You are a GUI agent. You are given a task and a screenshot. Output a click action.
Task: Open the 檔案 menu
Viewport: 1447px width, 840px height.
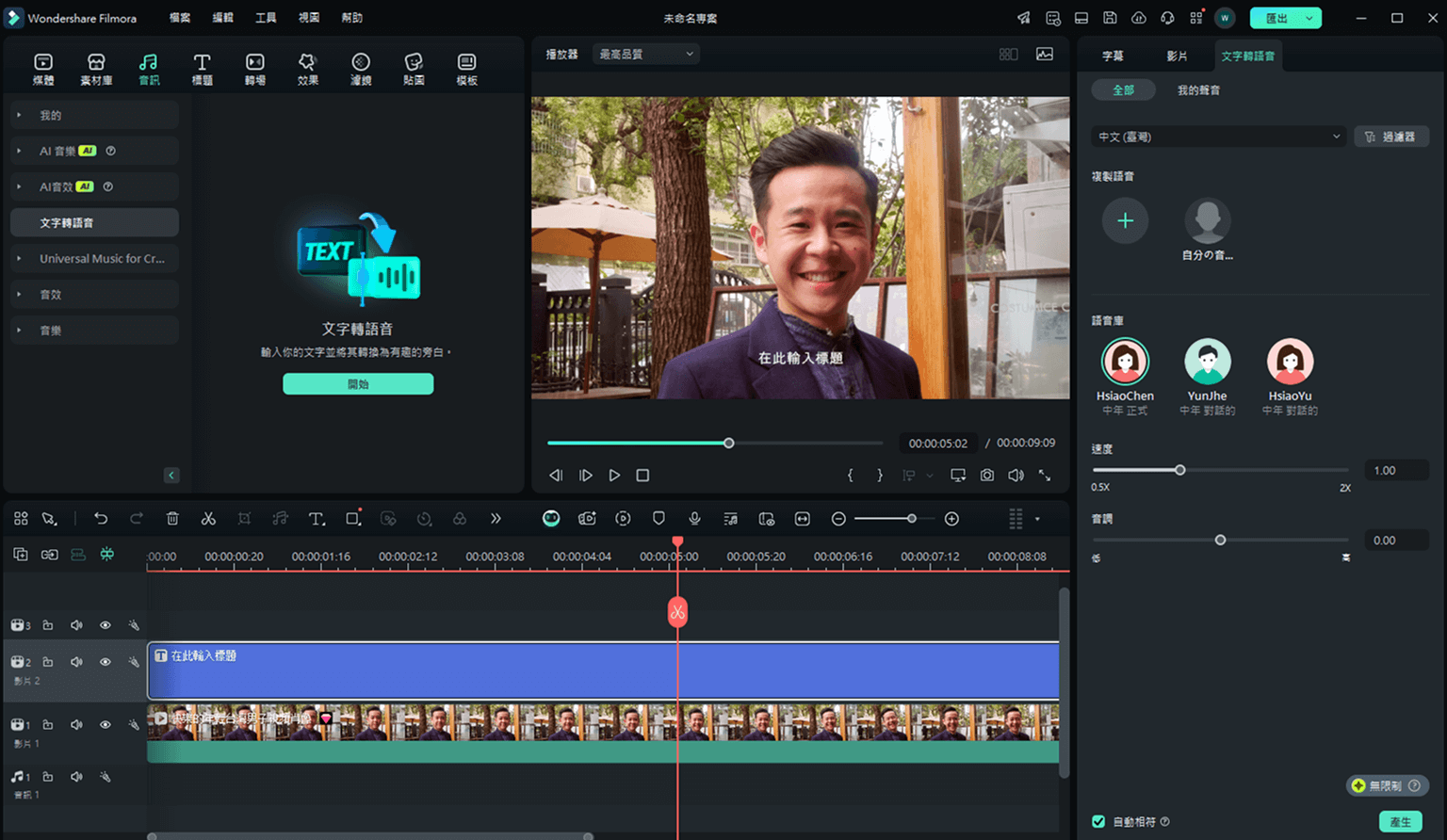179,18
